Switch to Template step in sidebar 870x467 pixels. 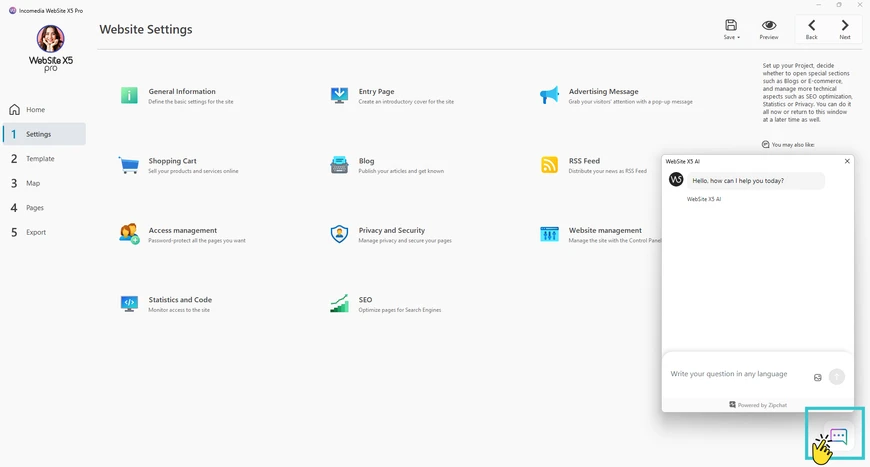(40, 159)
